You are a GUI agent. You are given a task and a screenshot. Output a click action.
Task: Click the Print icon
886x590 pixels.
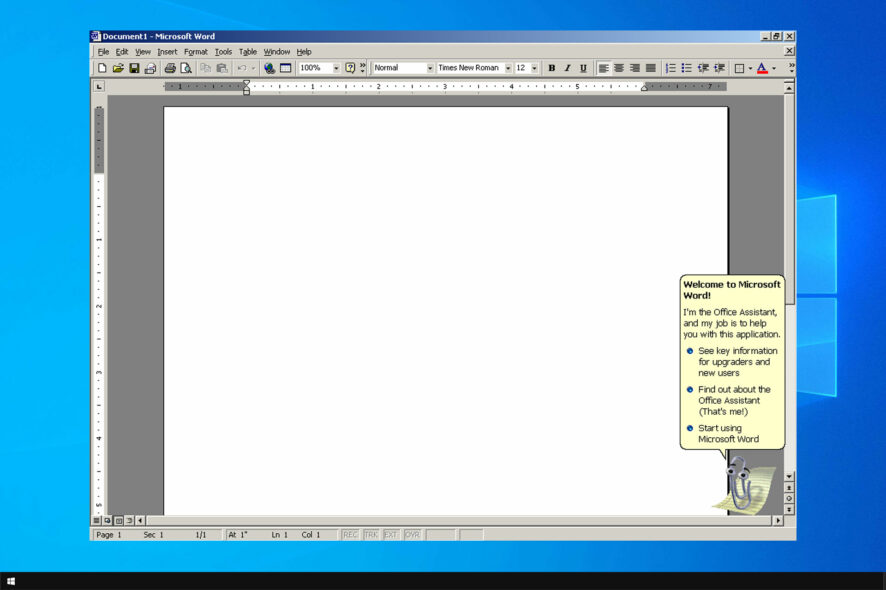click(x=170, y=68)
